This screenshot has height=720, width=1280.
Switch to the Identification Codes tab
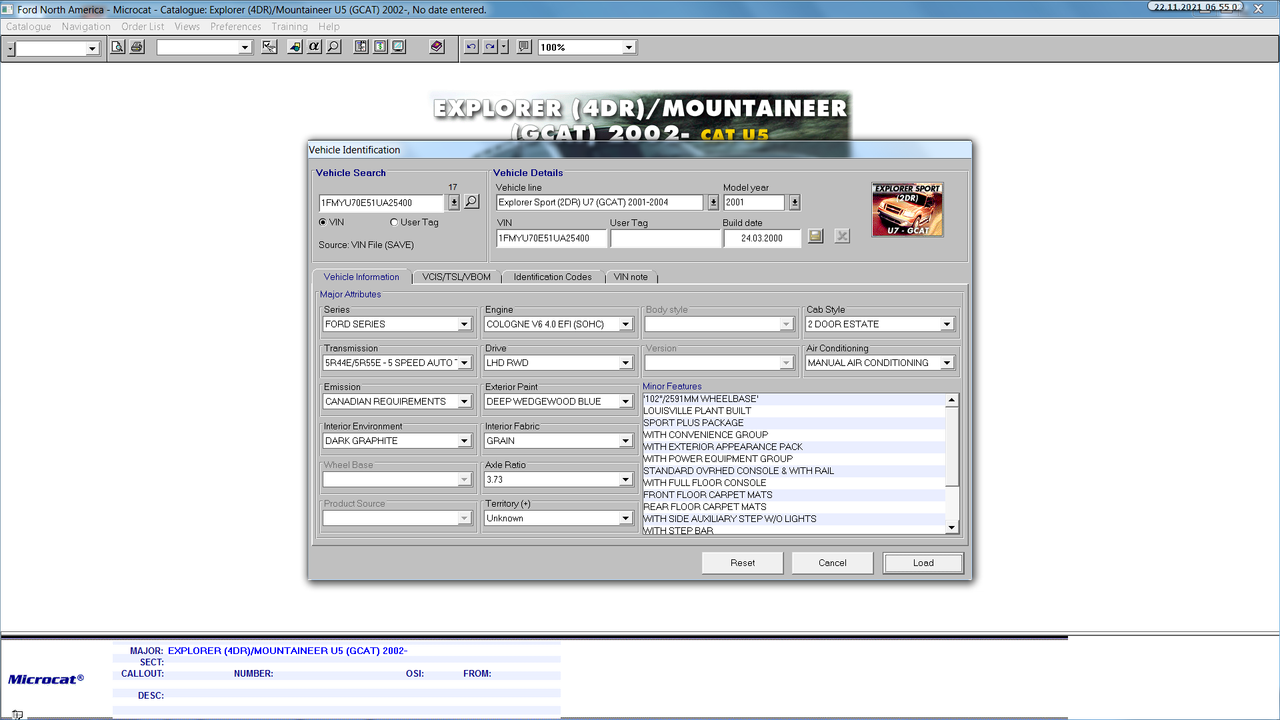click(x=553, y=277)
